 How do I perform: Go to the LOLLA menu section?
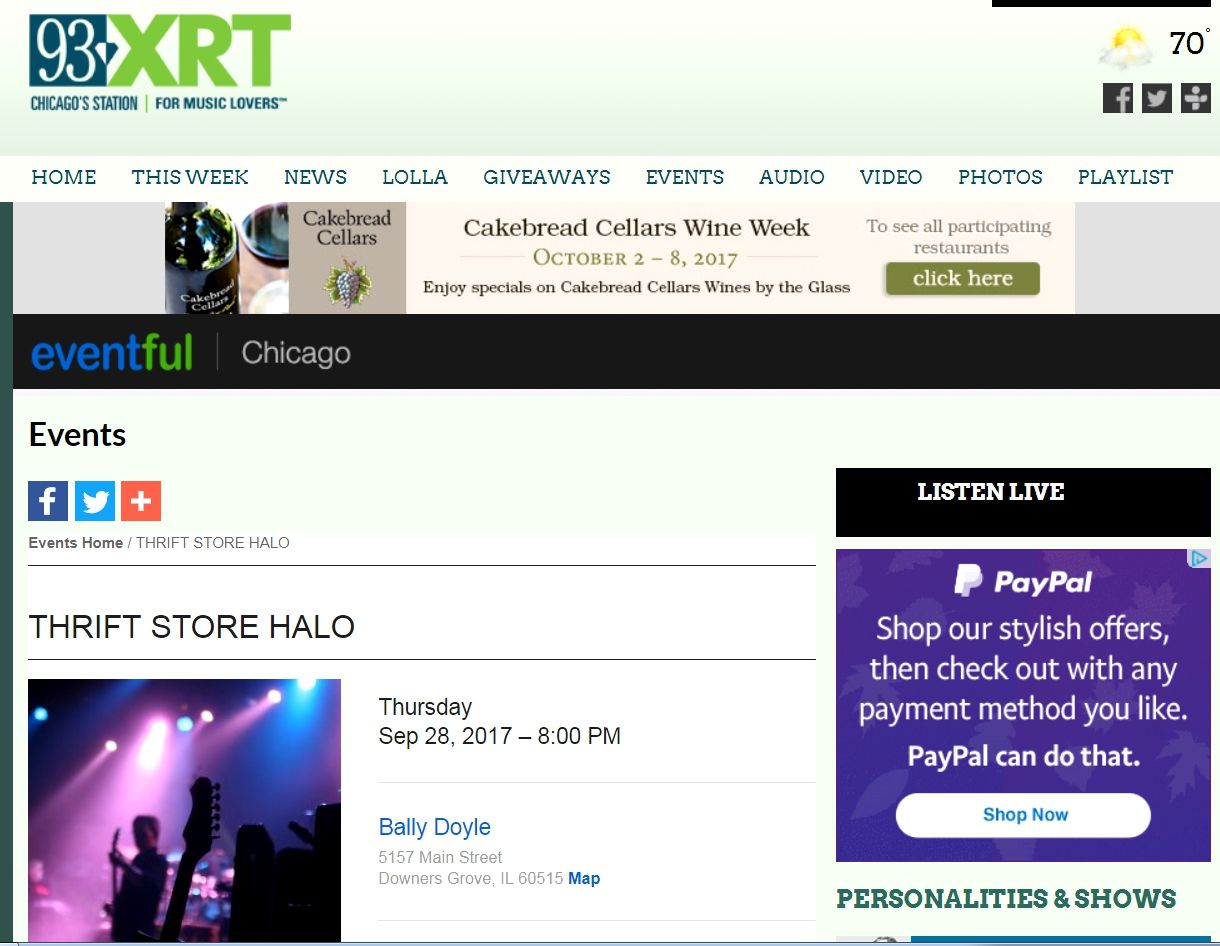[x=415, y=177]
